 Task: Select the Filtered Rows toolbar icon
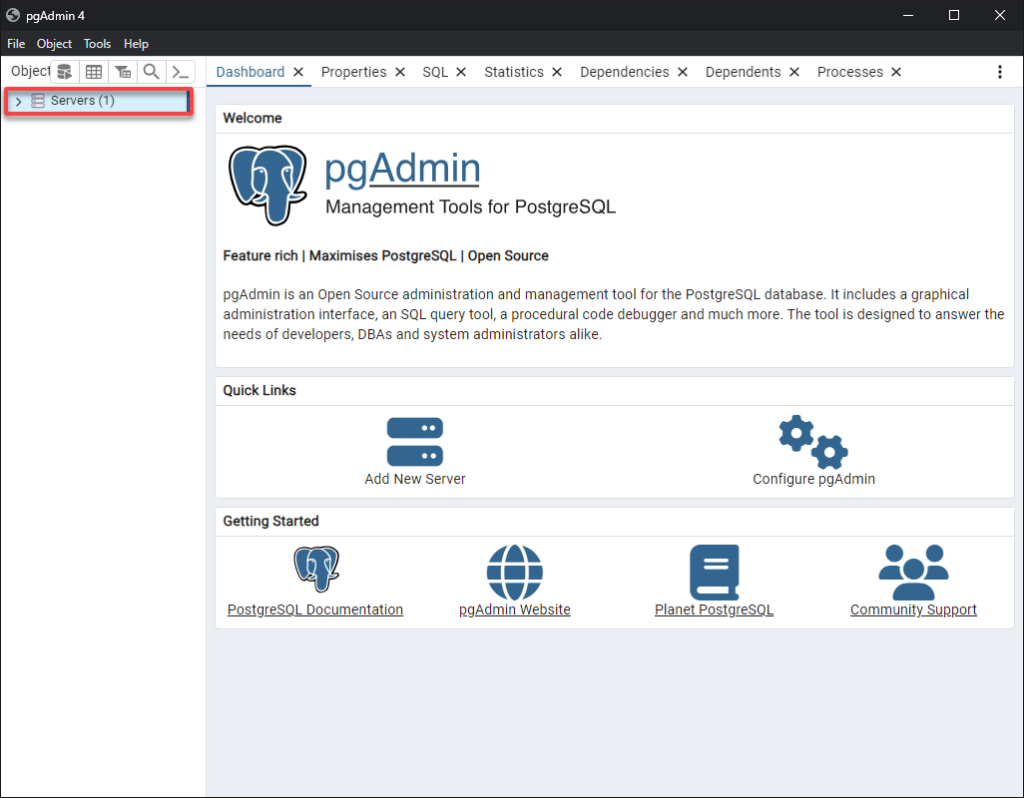[x=122, y=71]
